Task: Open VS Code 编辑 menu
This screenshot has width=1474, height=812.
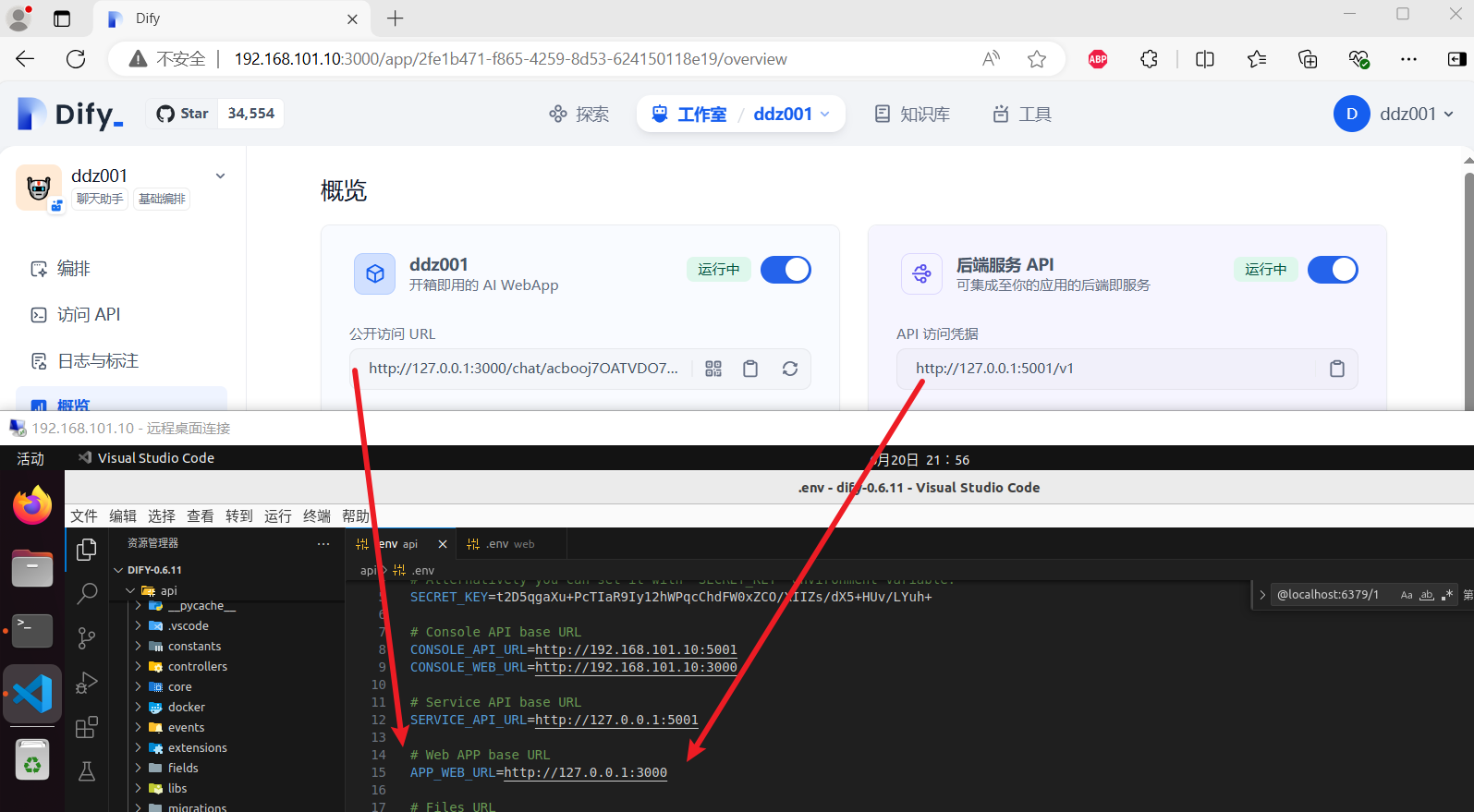Action: coord(123,516)
